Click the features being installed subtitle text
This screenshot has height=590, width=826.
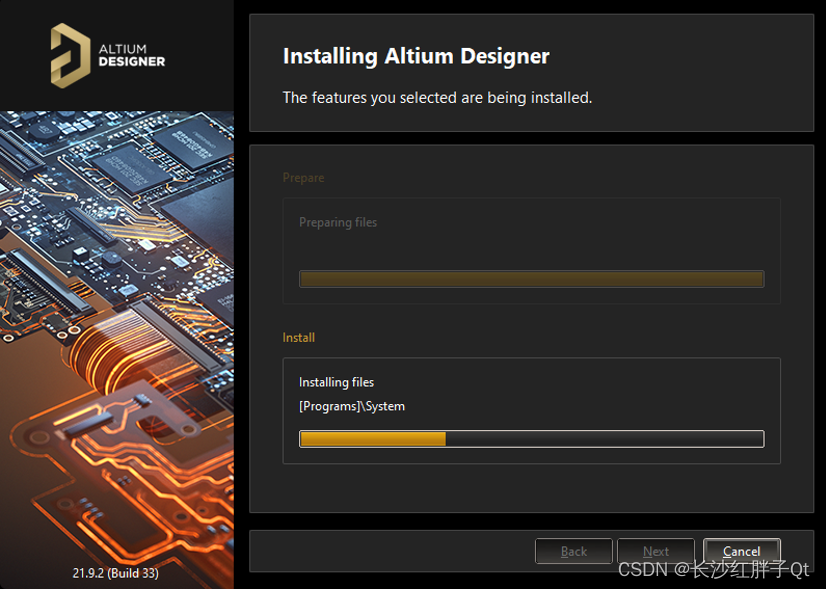point(437,98)
